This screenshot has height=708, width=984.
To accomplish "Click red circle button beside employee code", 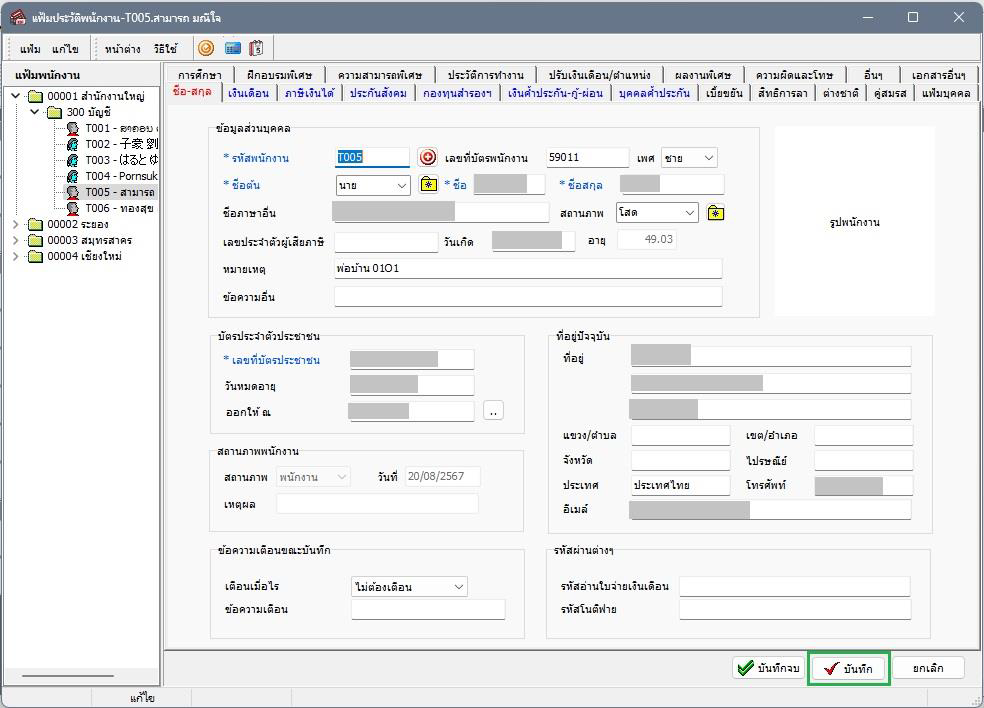I will tap(427, 157).
